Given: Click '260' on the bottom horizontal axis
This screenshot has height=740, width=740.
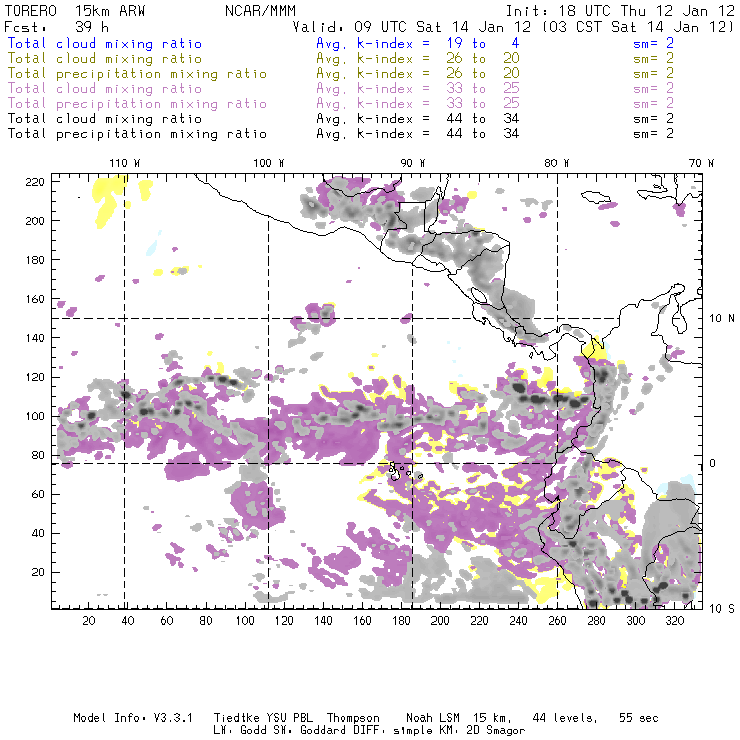Looking at the screenshot, I should coord(557,621).
